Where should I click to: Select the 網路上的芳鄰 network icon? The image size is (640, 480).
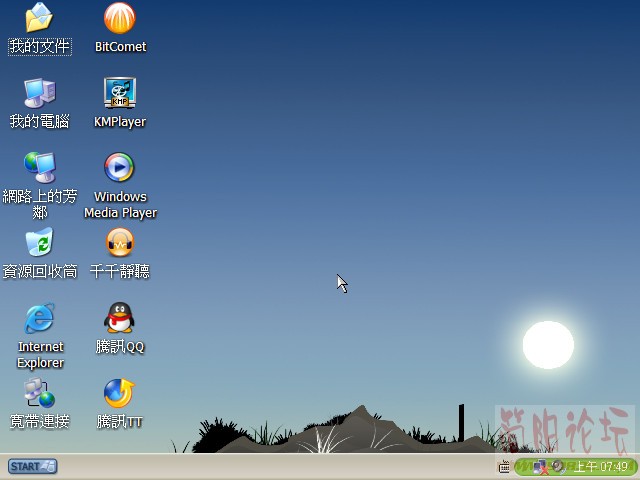tap(40, 168)
